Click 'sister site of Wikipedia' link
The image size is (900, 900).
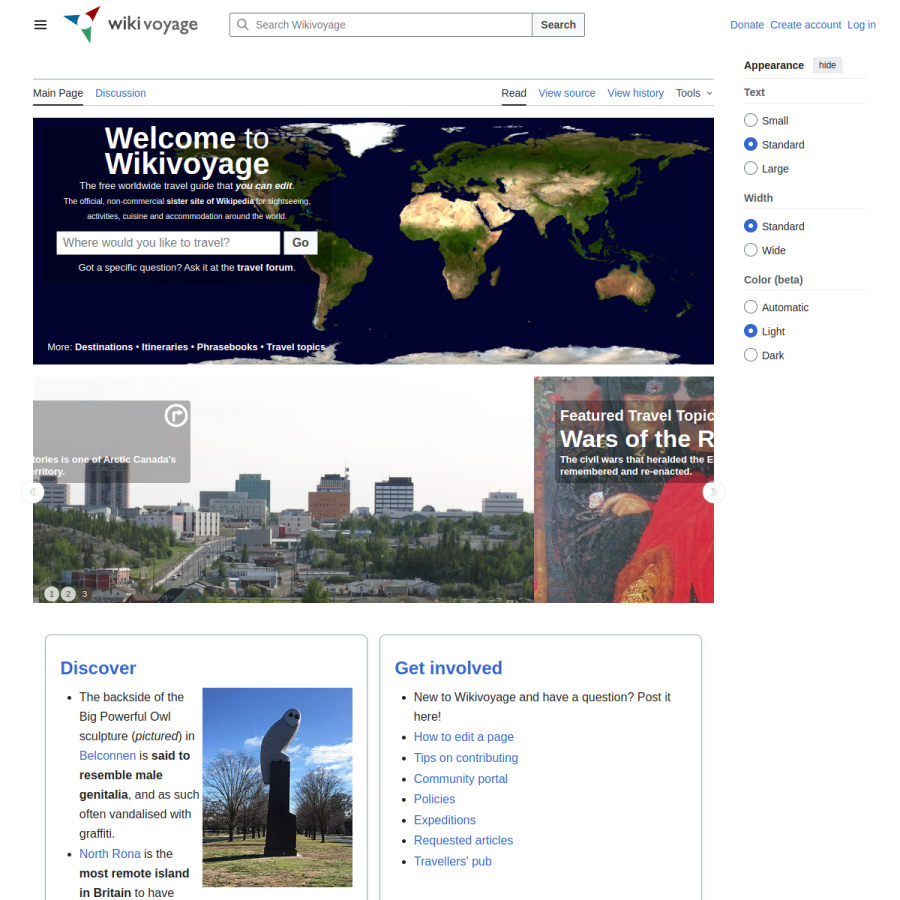tap(210, 201)
